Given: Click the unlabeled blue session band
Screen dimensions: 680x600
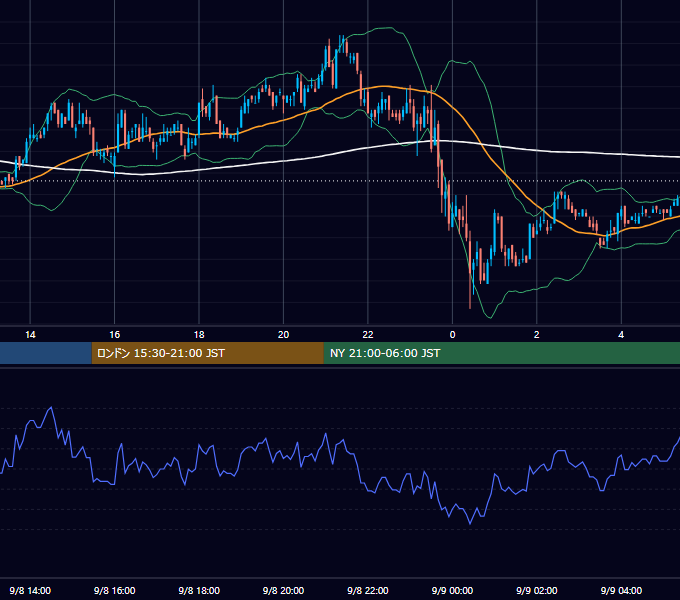Looking at the screenshot, I should [46, 353].
